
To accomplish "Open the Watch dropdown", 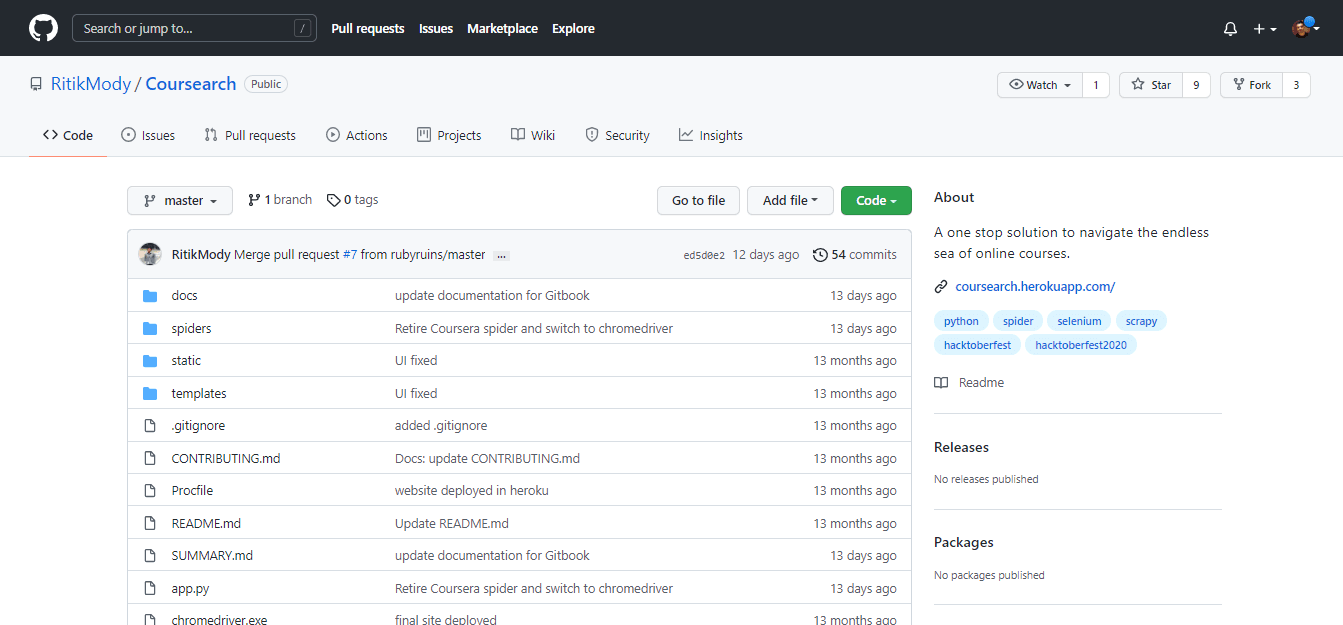I will tap(1040, 85).
